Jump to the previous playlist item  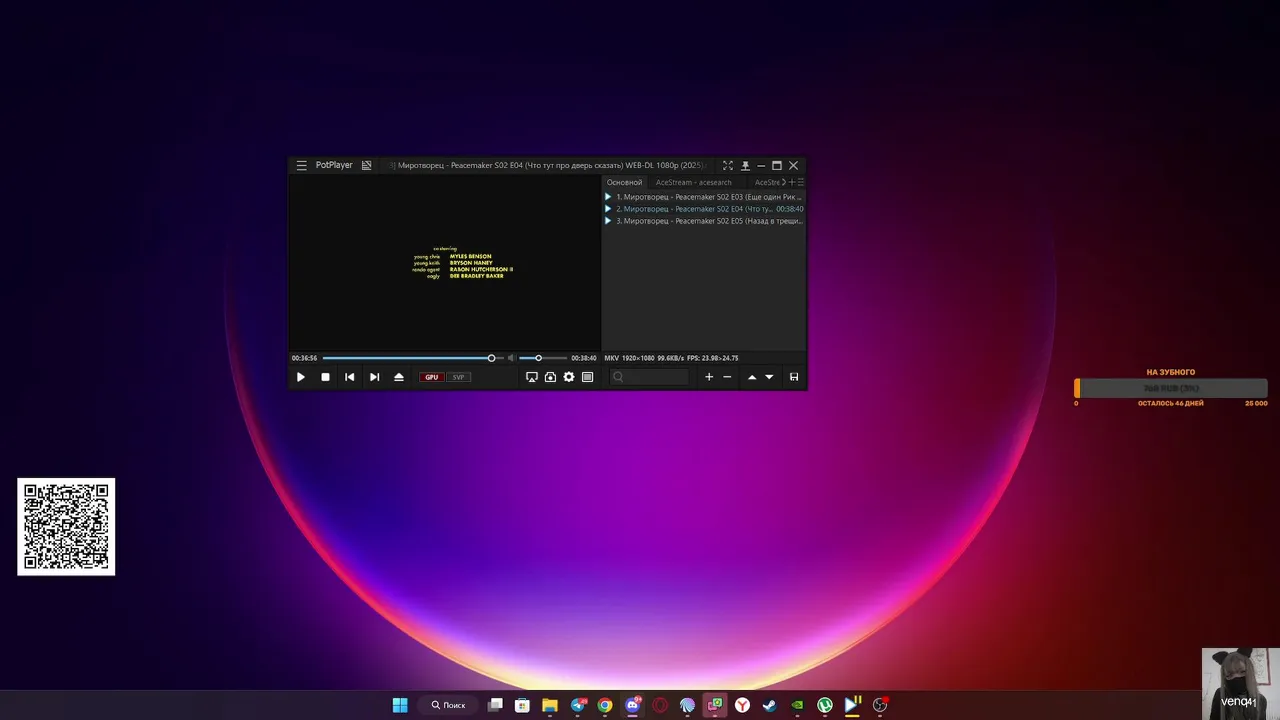pos(349,377)
